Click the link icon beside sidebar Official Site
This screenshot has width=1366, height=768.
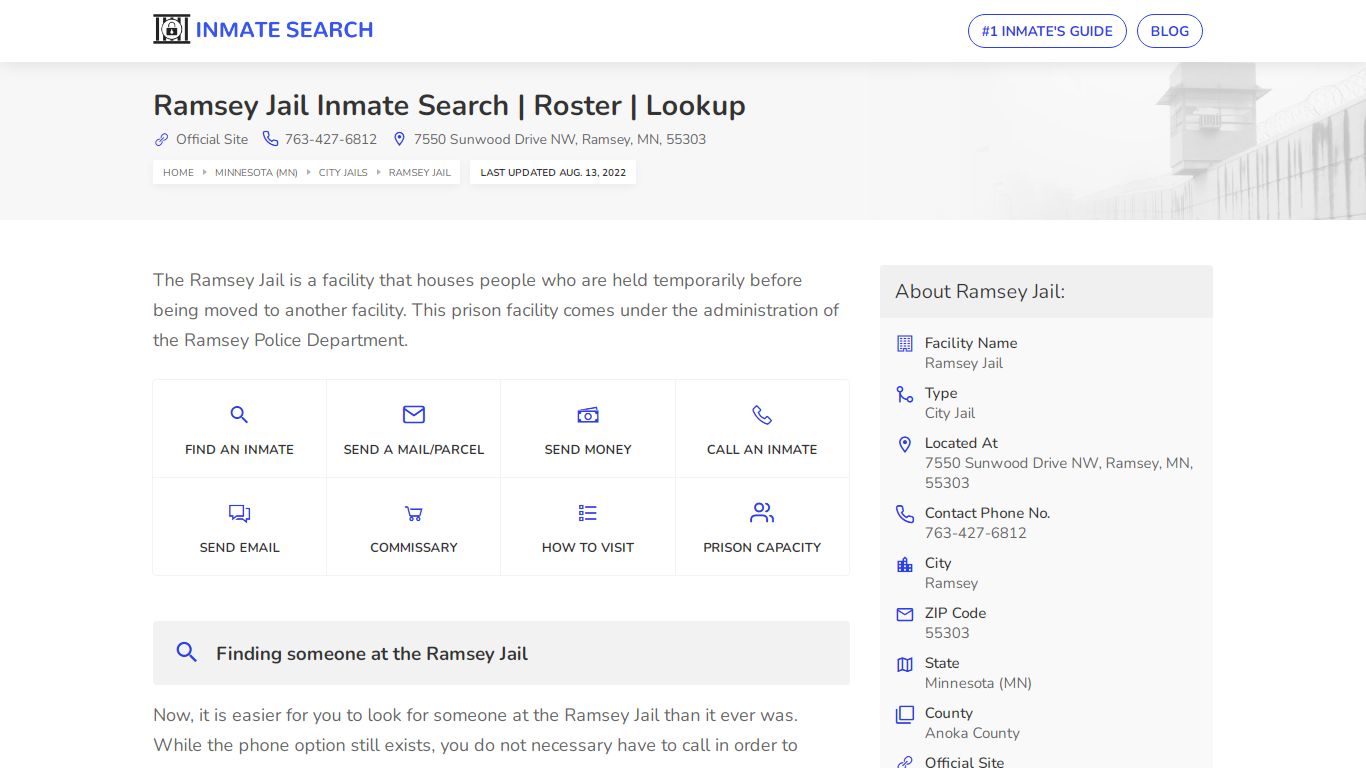click(x=905, y=762)
